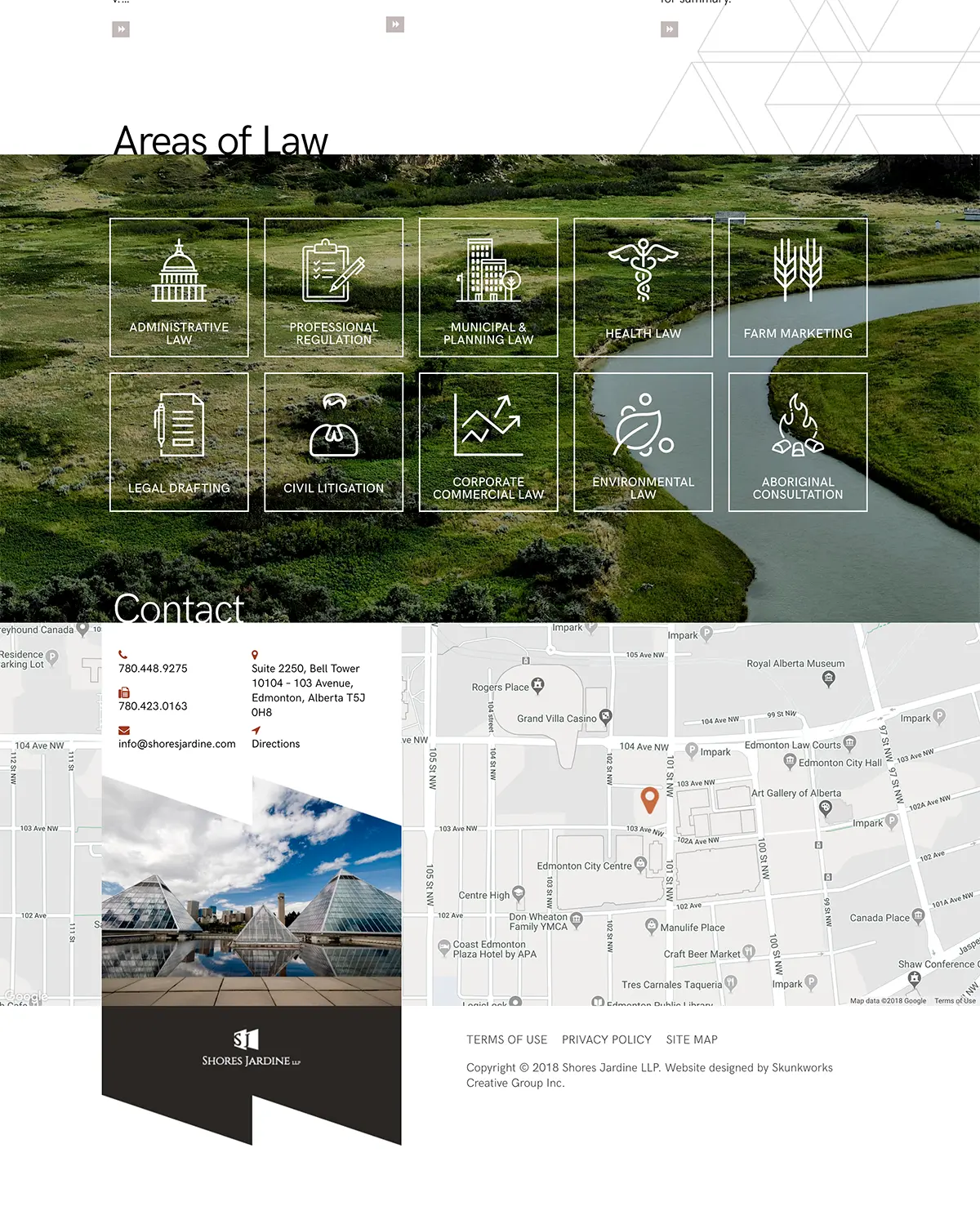Open the Site Map page
The width and height of the screenshot is (980, 1215).
point(692,1039)
